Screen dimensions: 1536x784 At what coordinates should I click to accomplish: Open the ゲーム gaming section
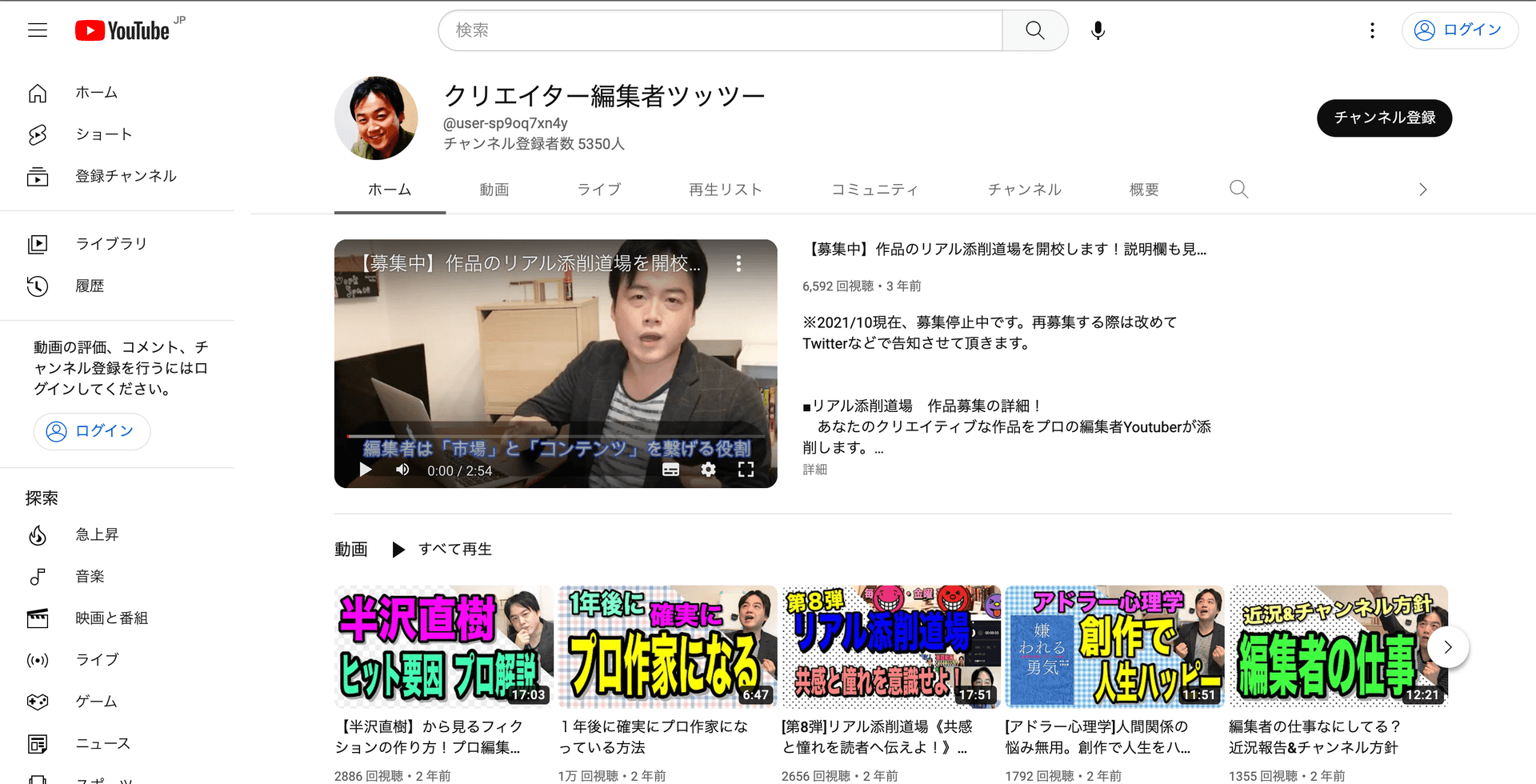(x=95, y=701)
